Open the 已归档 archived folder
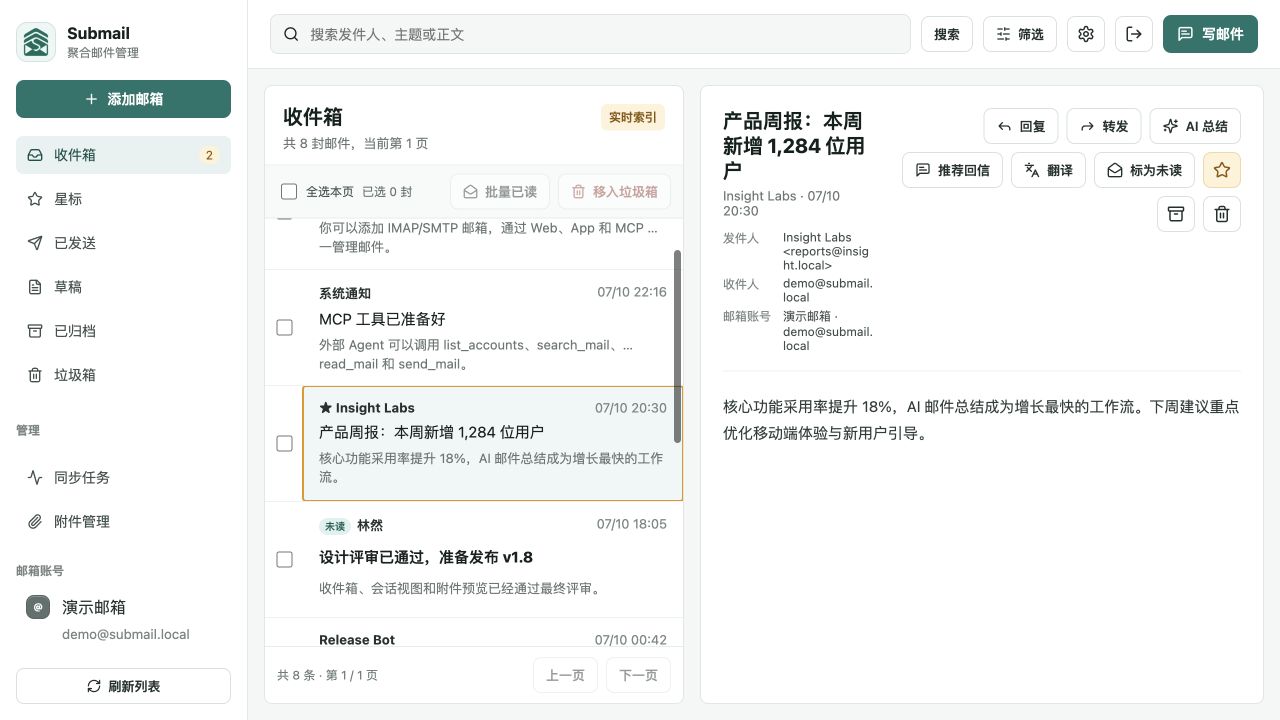 click(123, 331)
